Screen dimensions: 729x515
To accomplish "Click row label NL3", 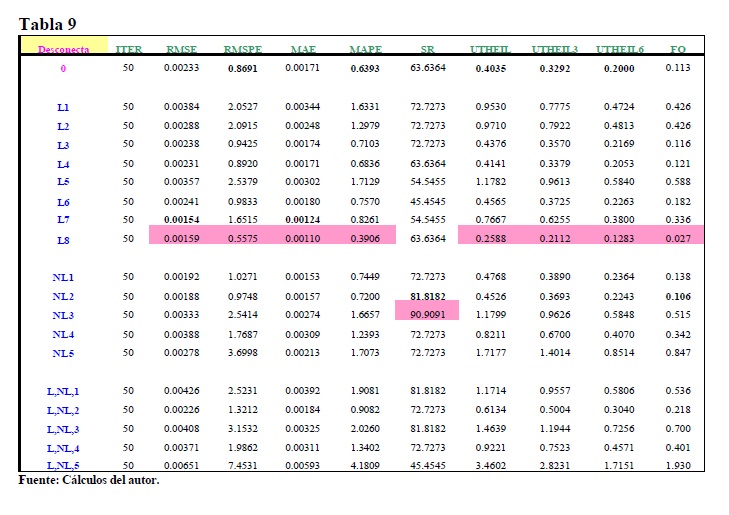I will (63, 315).
